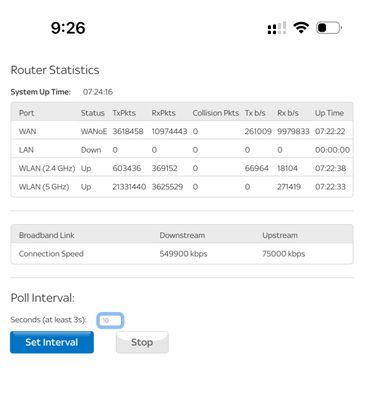This screenshot has width=373, height=400.
Task: Click the Set Interval button
Action: pyautogui.click(x=52, y=342)
